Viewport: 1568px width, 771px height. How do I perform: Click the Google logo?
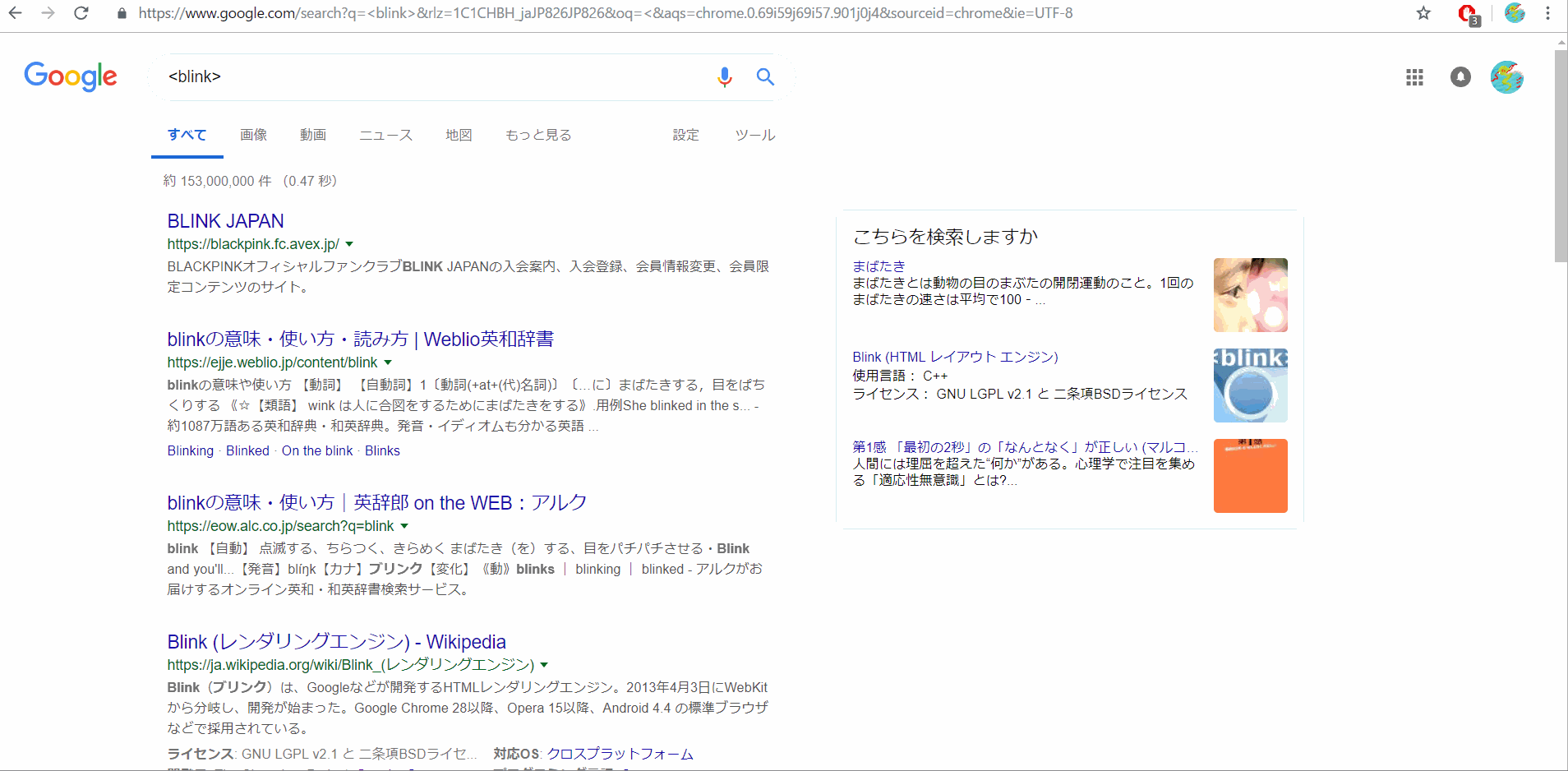pos(71,76)
